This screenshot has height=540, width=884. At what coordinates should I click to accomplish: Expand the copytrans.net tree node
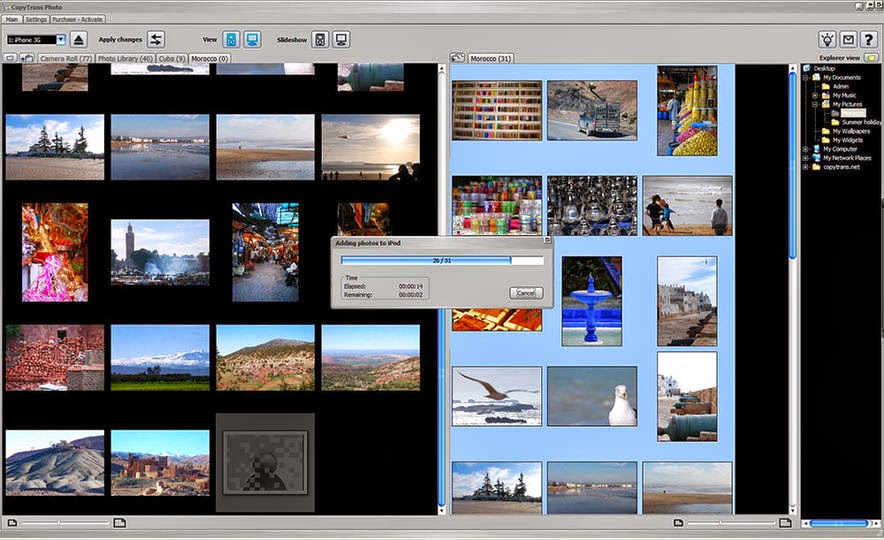[x=806, y=167]
